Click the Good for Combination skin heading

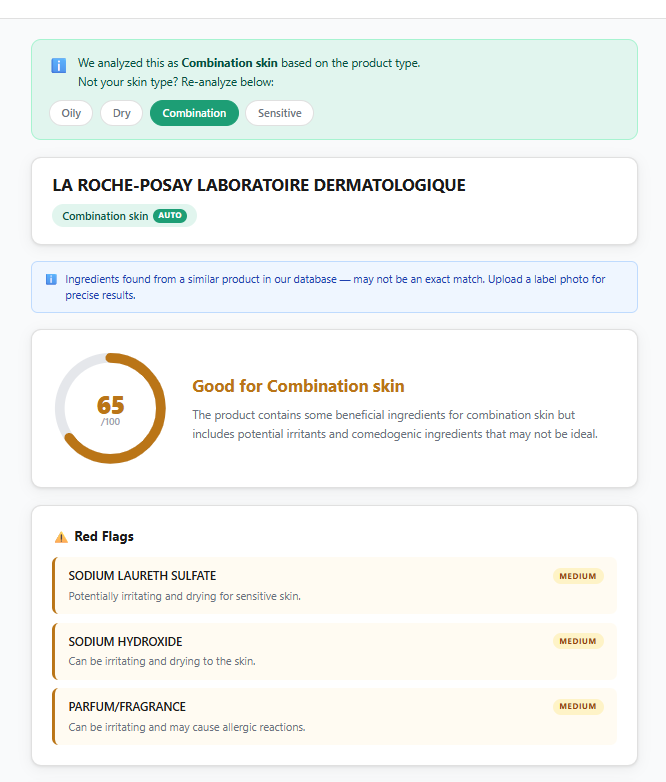(298, 386)
